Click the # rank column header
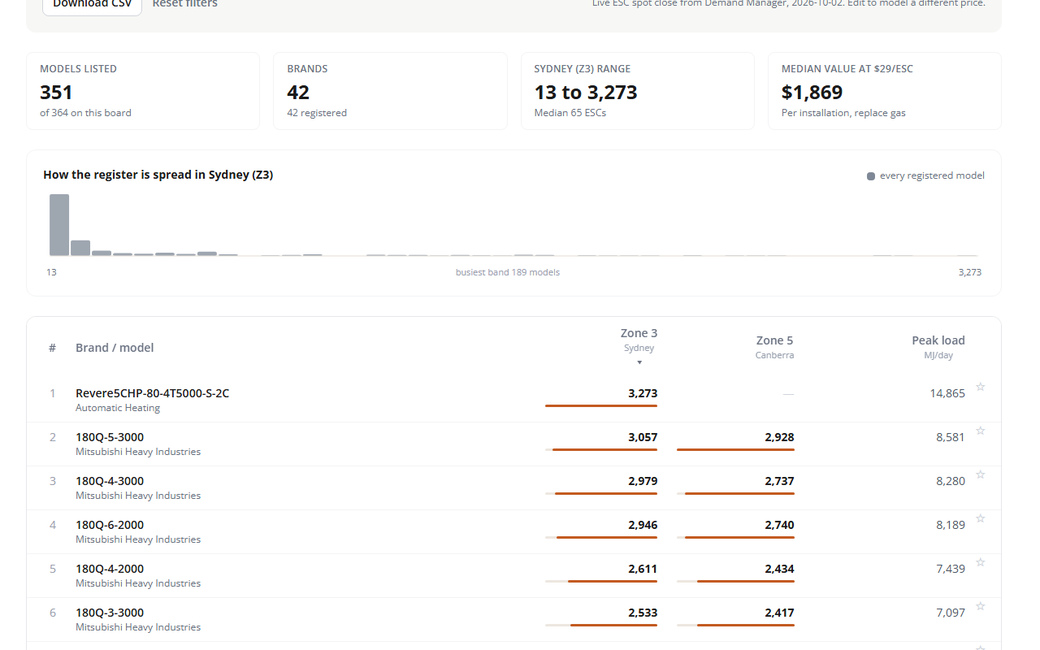The width and height of the screenshot is (1040, 650). [x=52, y=348]
